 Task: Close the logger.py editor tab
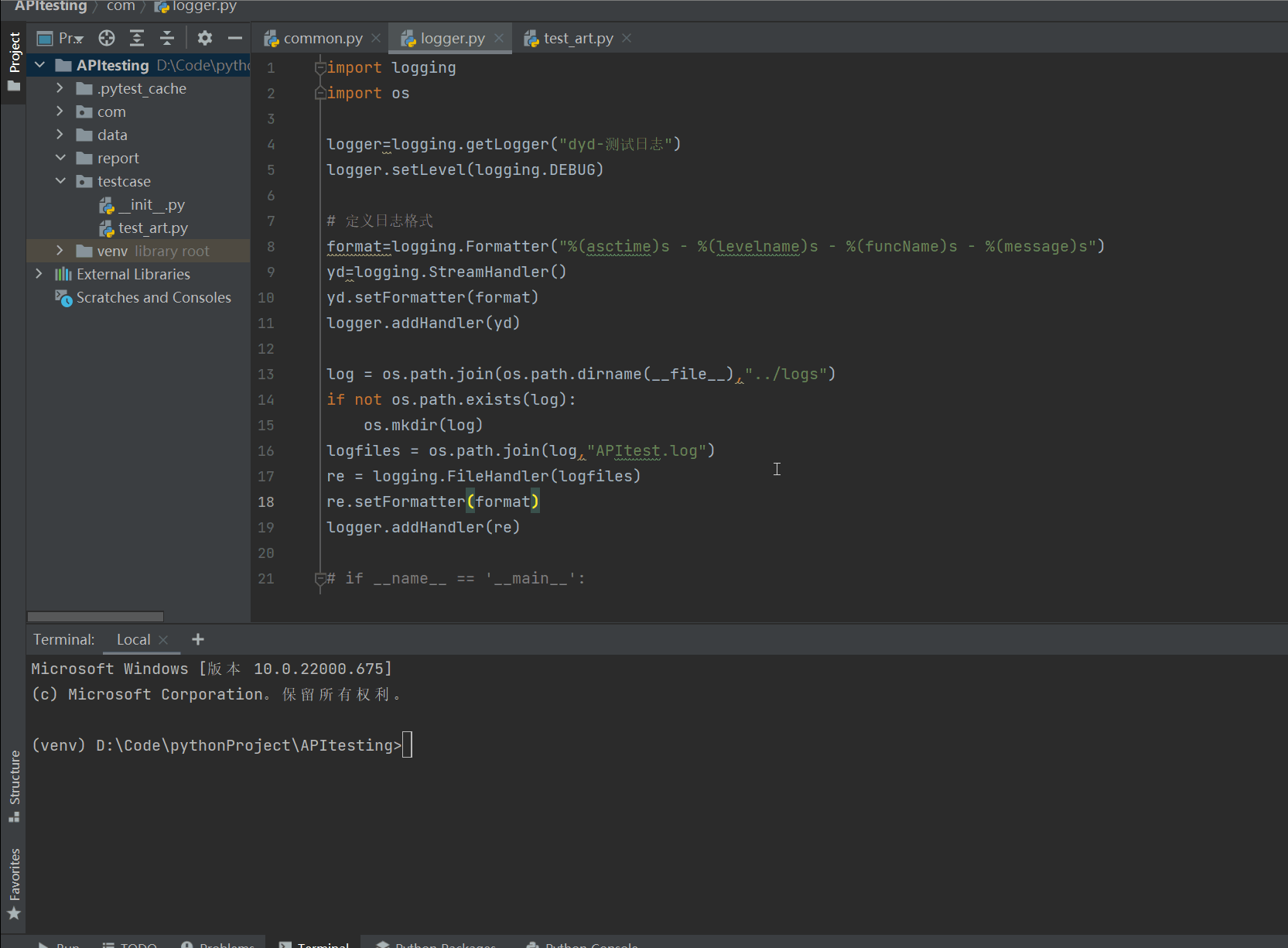tap(499, 38)
